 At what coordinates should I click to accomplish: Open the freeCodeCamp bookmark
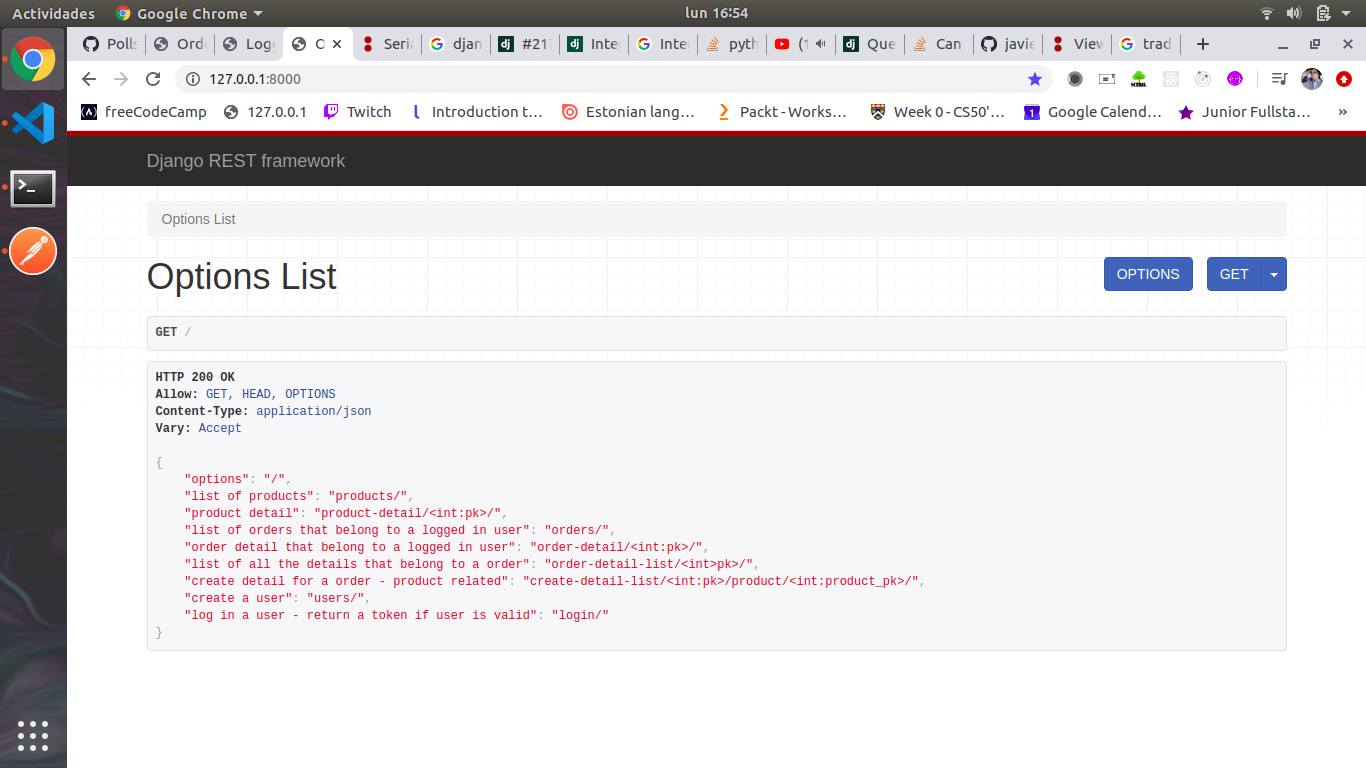144,112
